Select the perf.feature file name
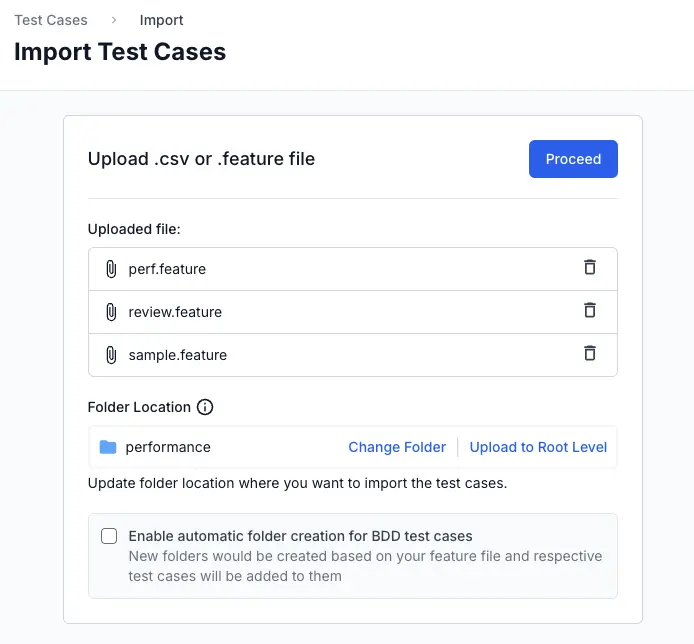Screen dimensions: 694x644 [x=167, y=269]
